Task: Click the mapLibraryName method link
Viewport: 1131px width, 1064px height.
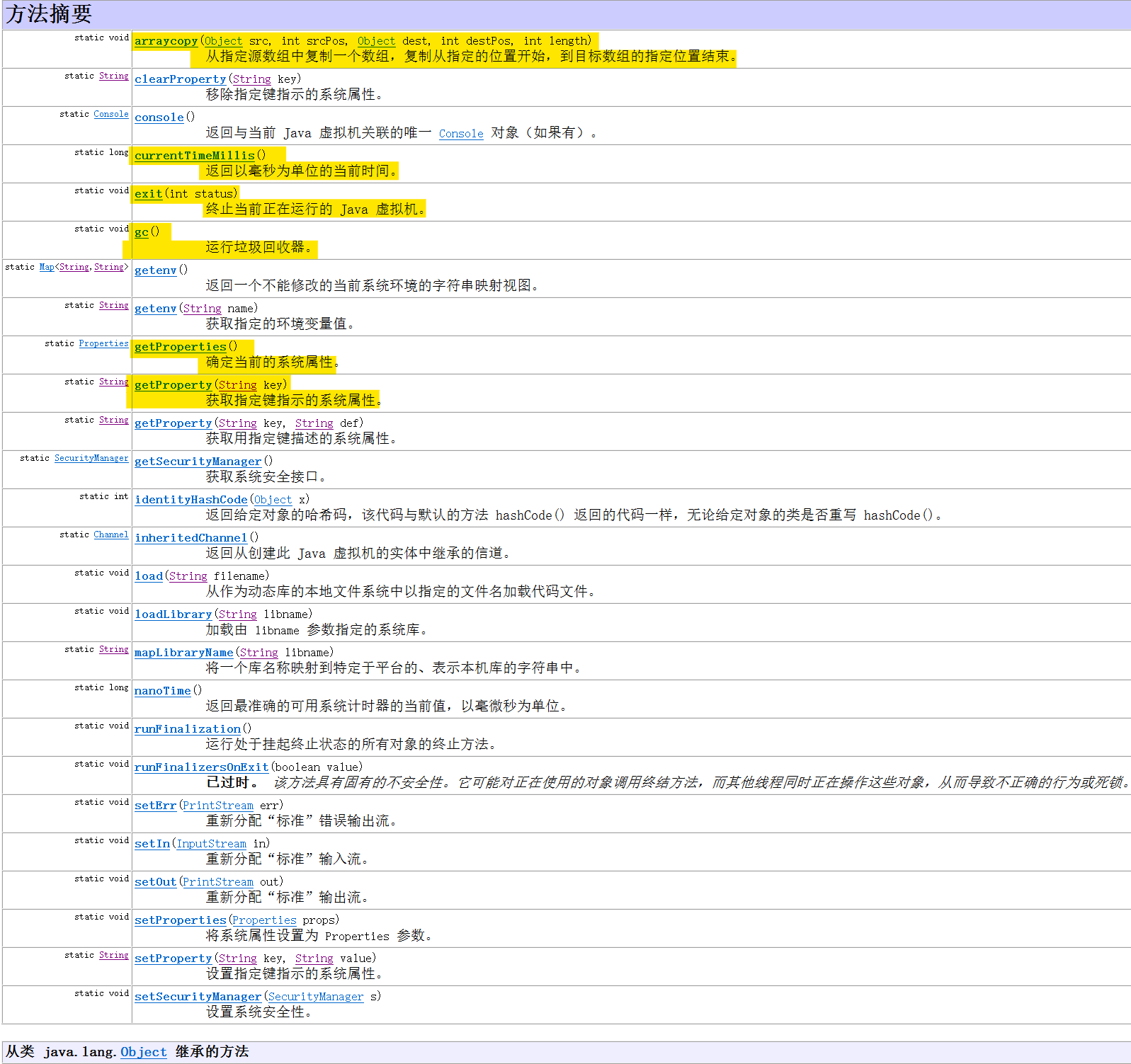Action: pyautogui.click(x=183, y=653)
